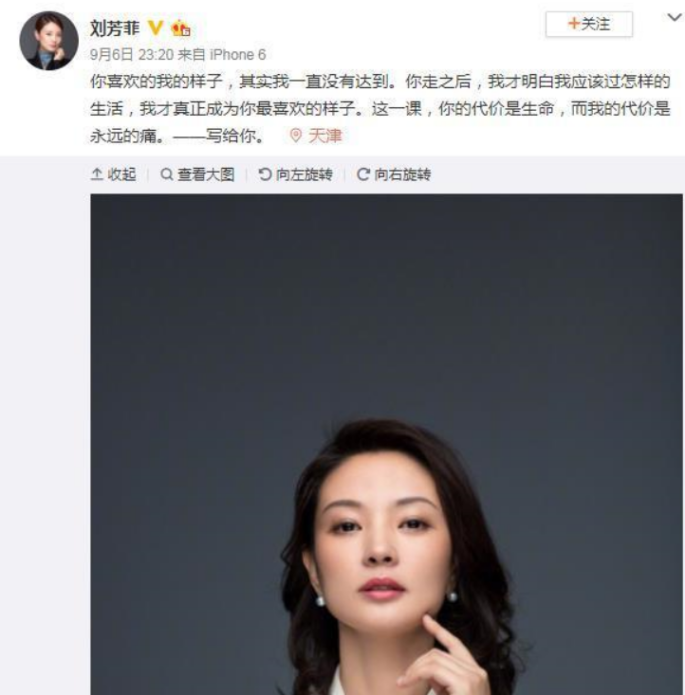Screen dimensions: 685x695
Task: Open the post options chevron menu
Action: pos(674,17)
